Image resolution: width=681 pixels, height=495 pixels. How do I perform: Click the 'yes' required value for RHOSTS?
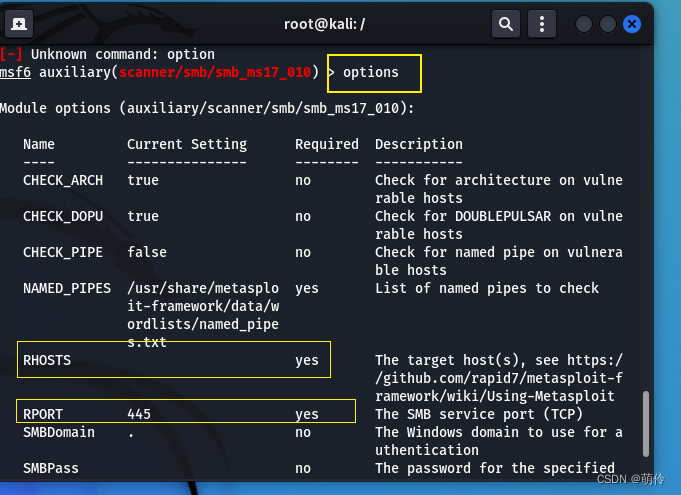pos(307,360)
